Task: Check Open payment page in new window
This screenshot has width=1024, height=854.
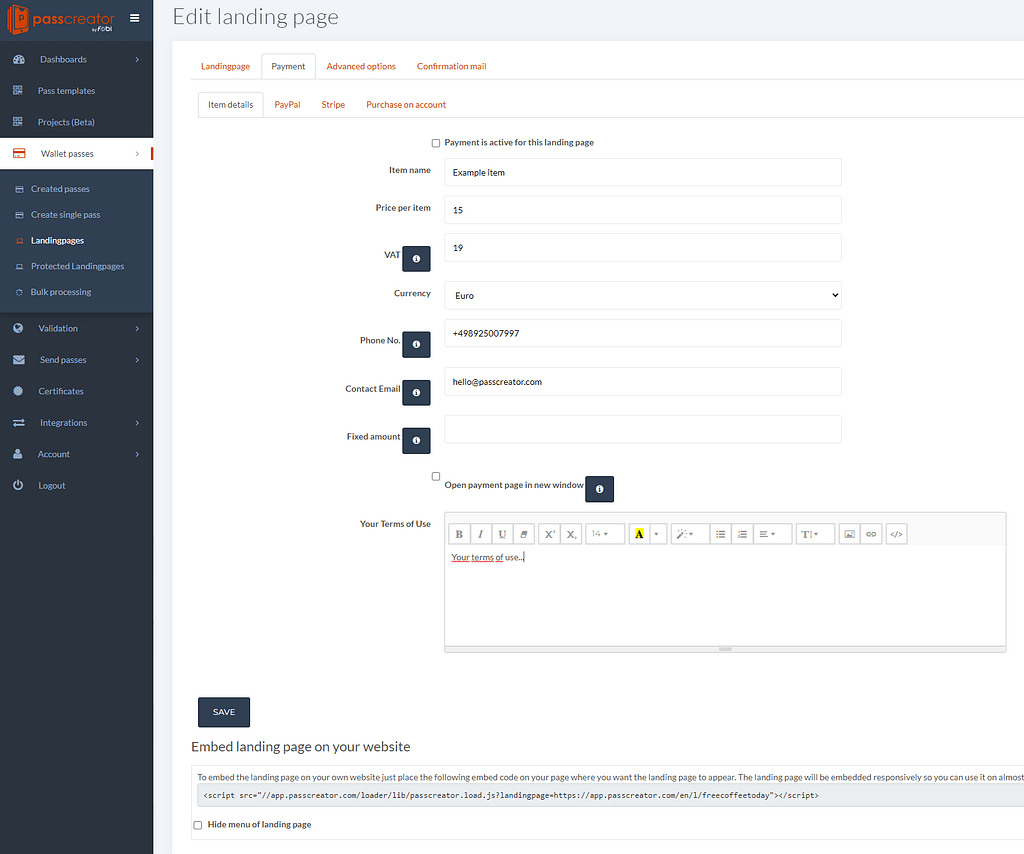Action: point(436,476)
